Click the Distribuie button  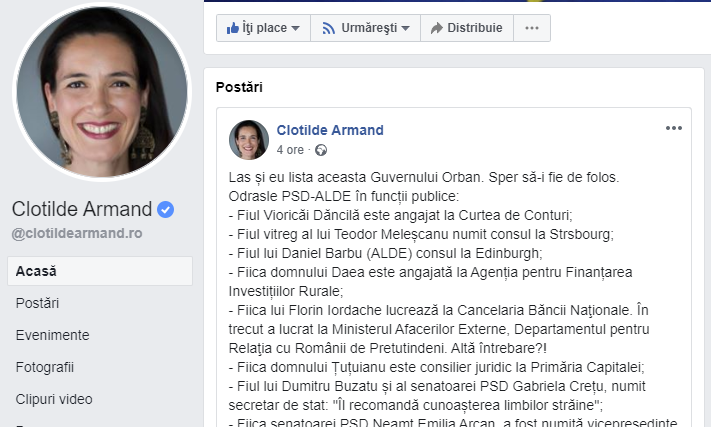pos(467,28)
